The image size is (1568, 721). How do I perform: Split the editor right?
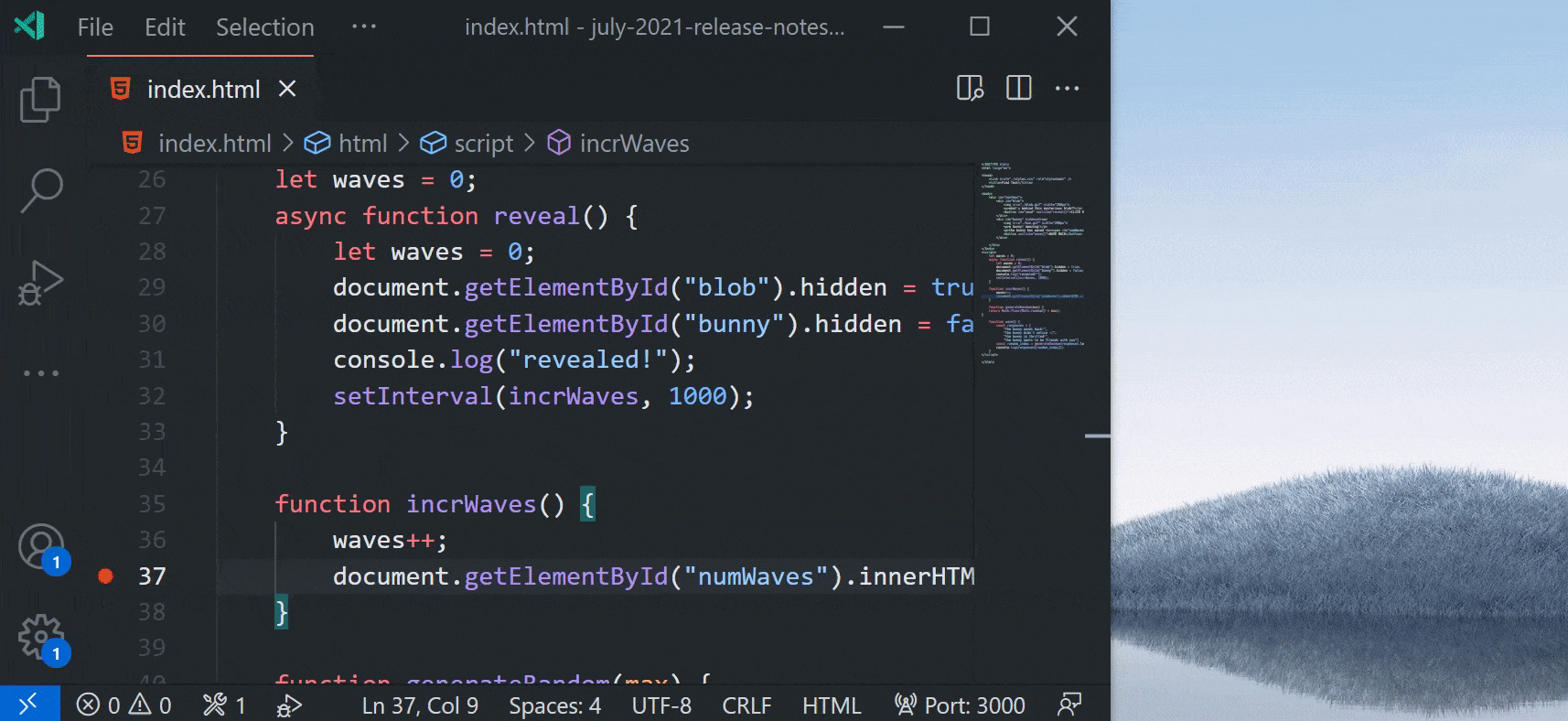[1018, 89]
